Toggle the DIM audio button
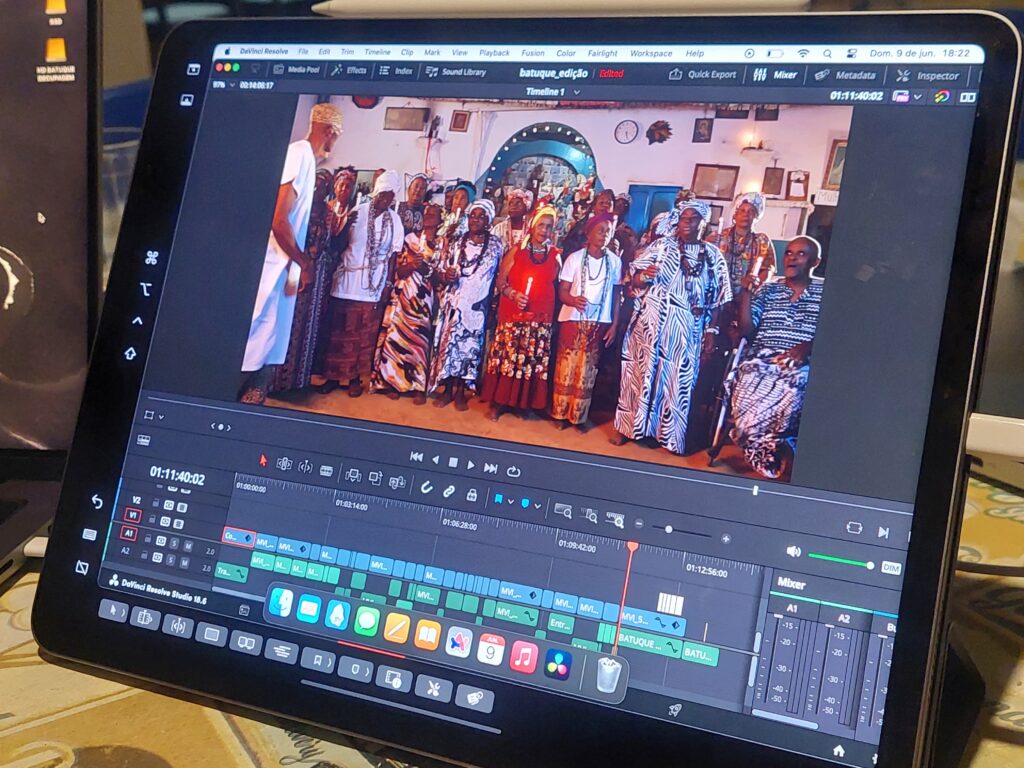Viewport: 1024px width, 768px height. (x=890, y=568)
